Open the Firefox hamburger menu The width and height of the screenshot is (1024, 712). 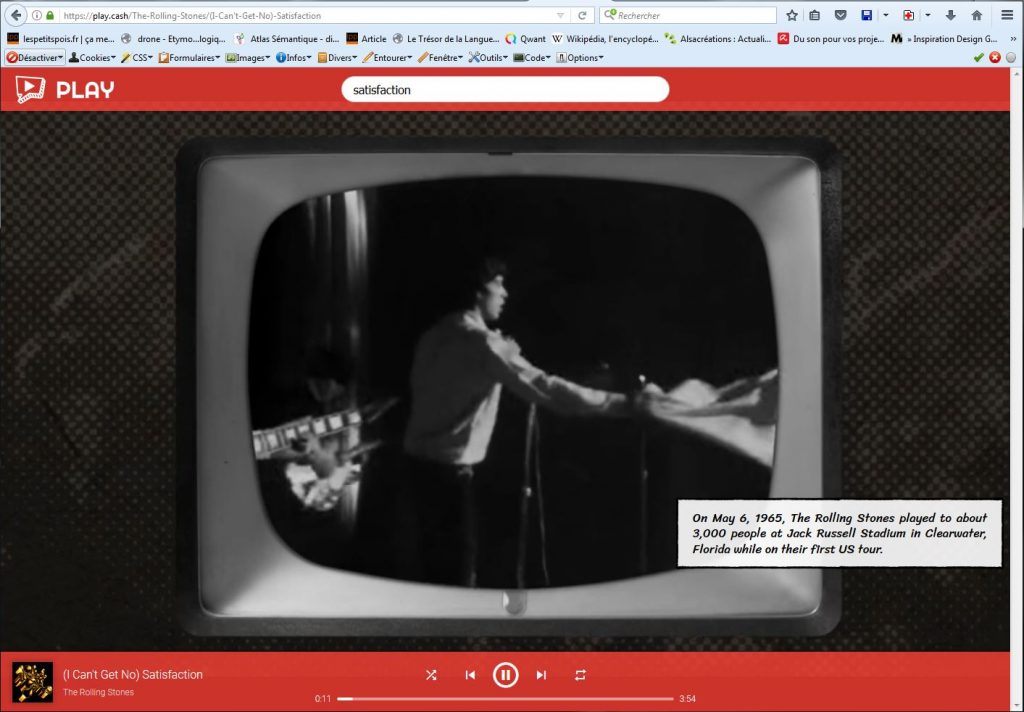point(1007,16)
